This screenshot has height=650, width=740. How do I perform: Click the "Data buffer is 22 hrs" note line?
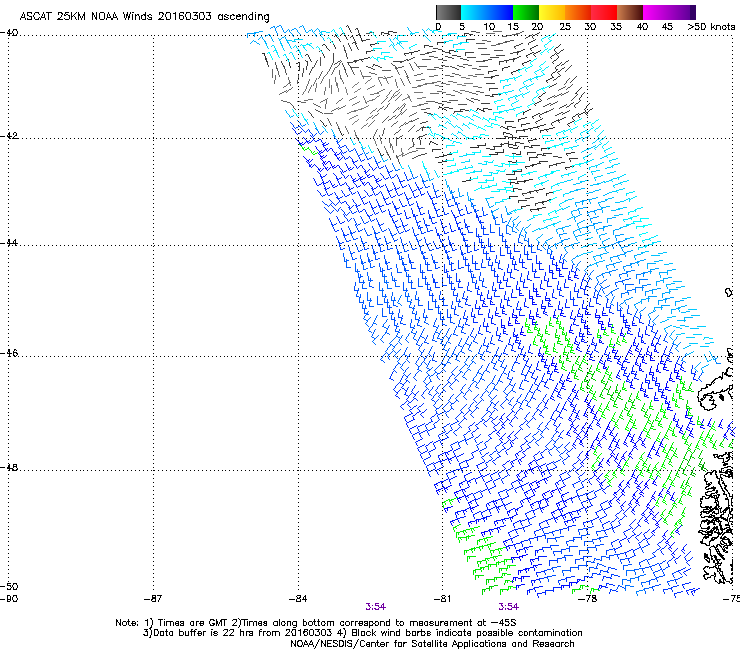362,633
